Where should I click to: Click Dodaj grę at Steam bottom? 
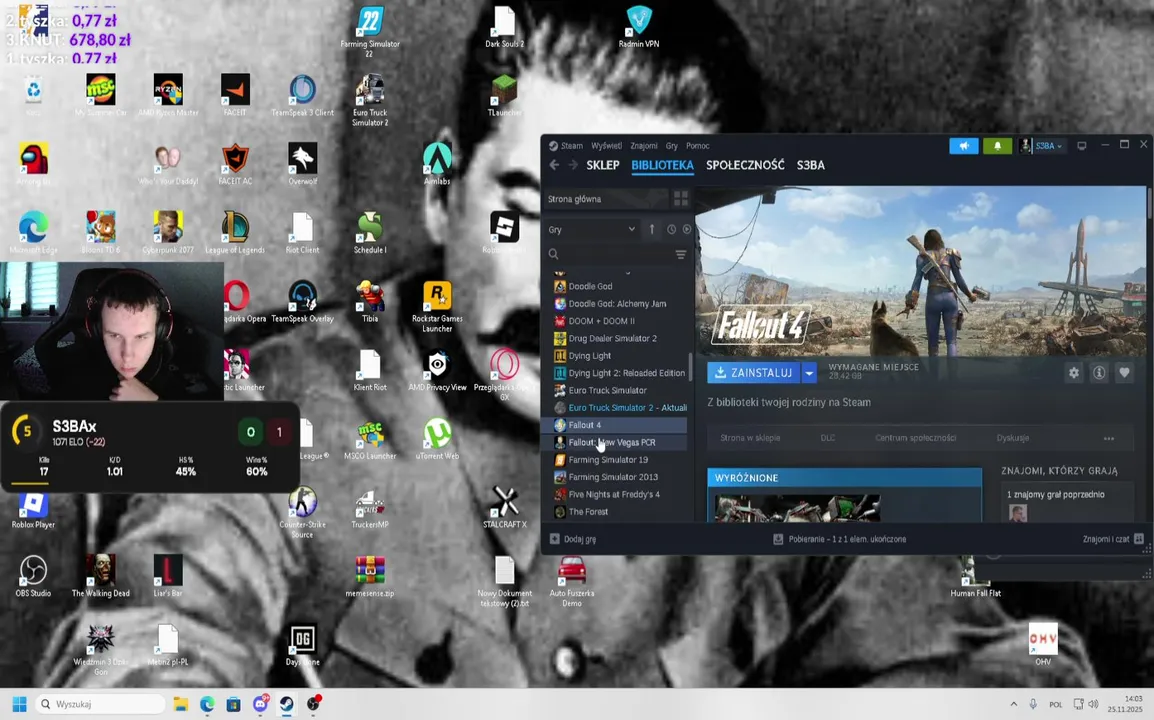coord(573,539)
